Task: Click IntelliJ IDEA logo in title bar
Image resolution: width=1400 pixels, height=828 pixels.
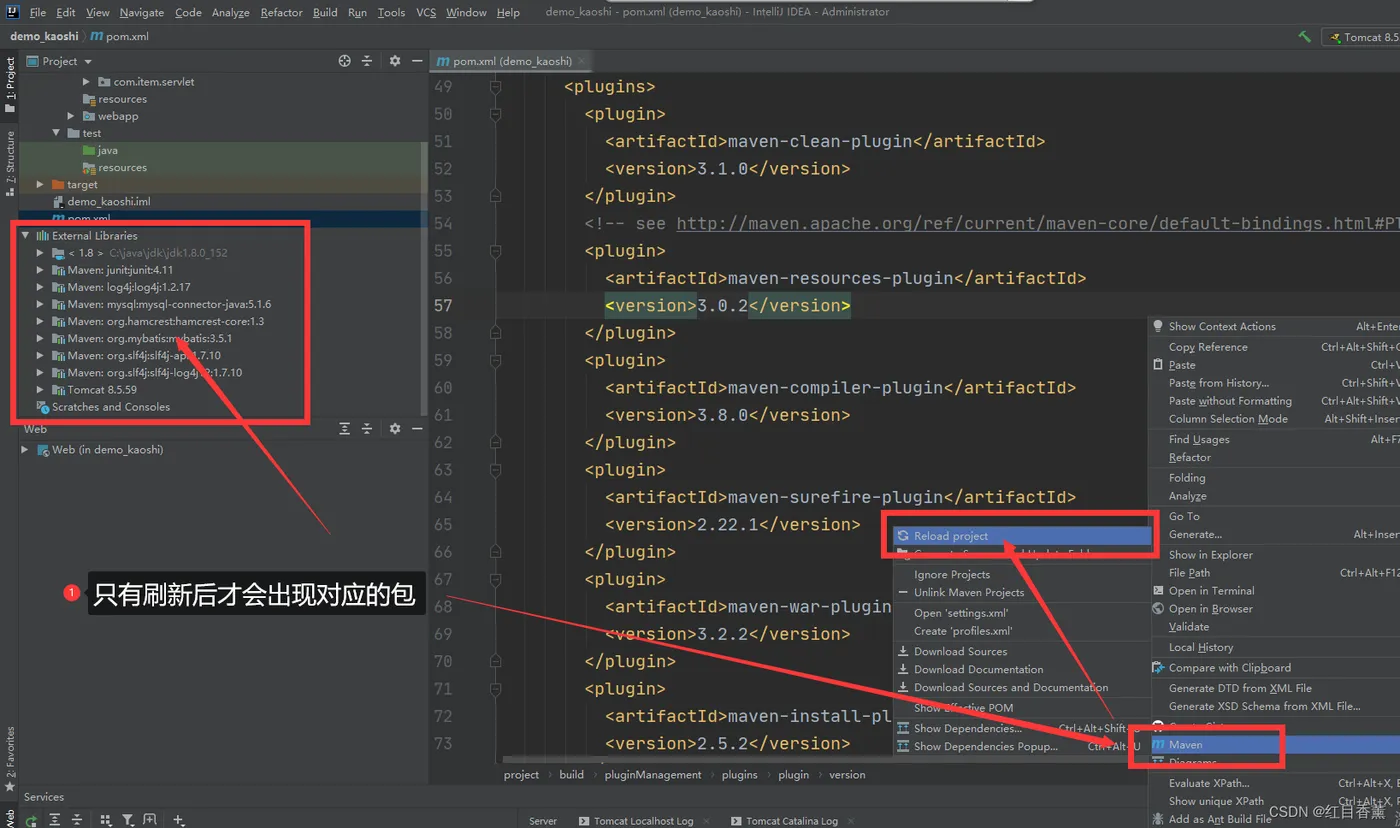Action: coord(12,12)
